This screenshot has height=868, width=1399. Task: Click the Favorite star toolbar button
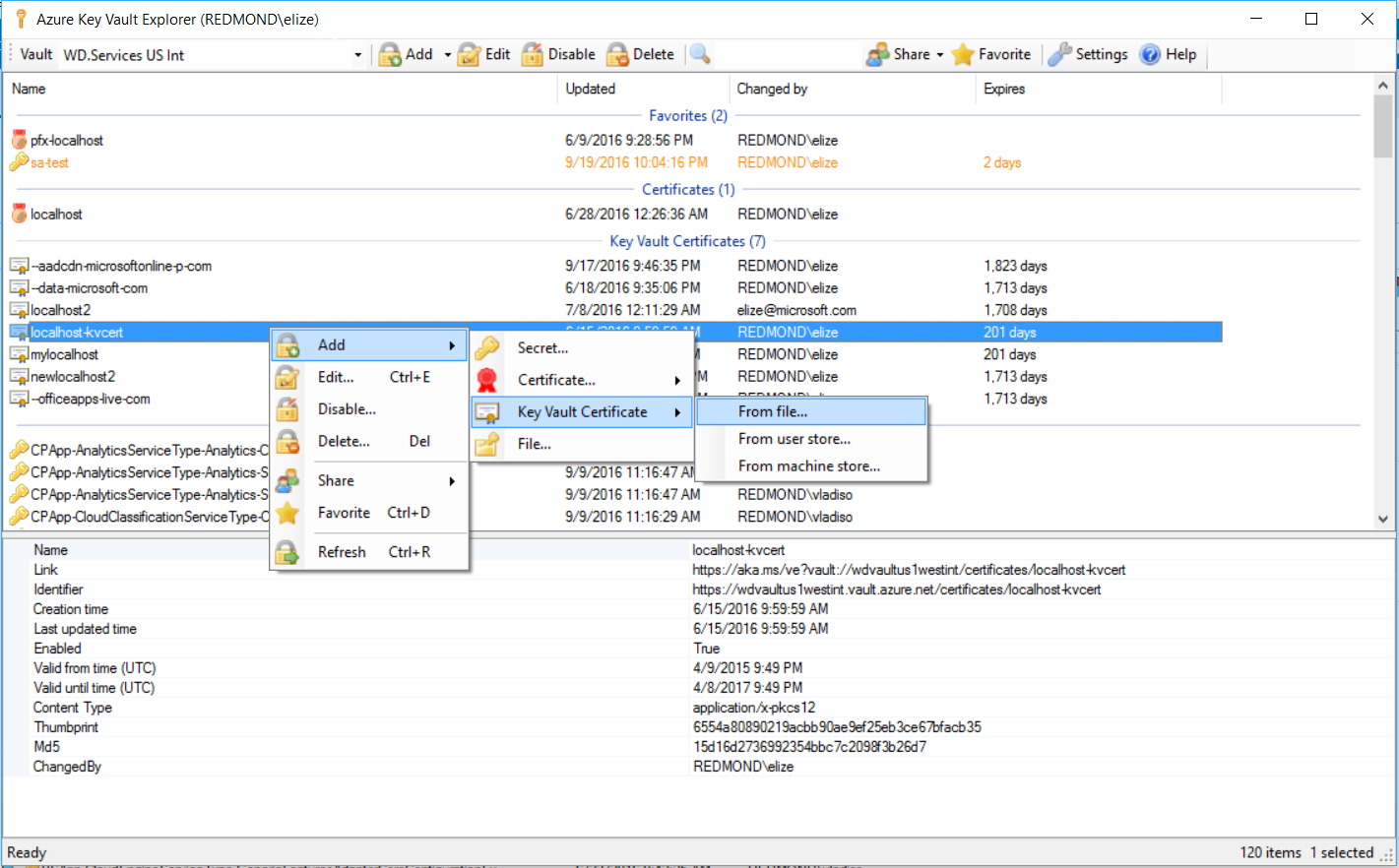pos(991,55)
